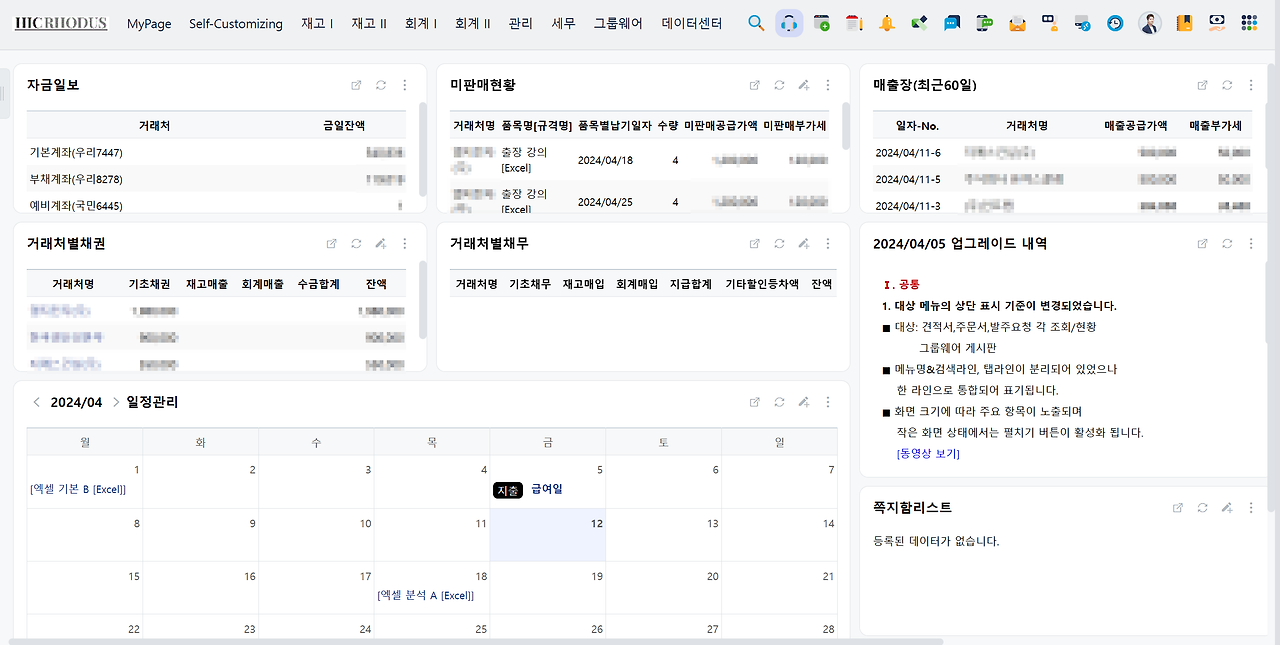Open the colored apps grid icon
The width and height of the screenshot is (1280, 645).
[1249, 23]
